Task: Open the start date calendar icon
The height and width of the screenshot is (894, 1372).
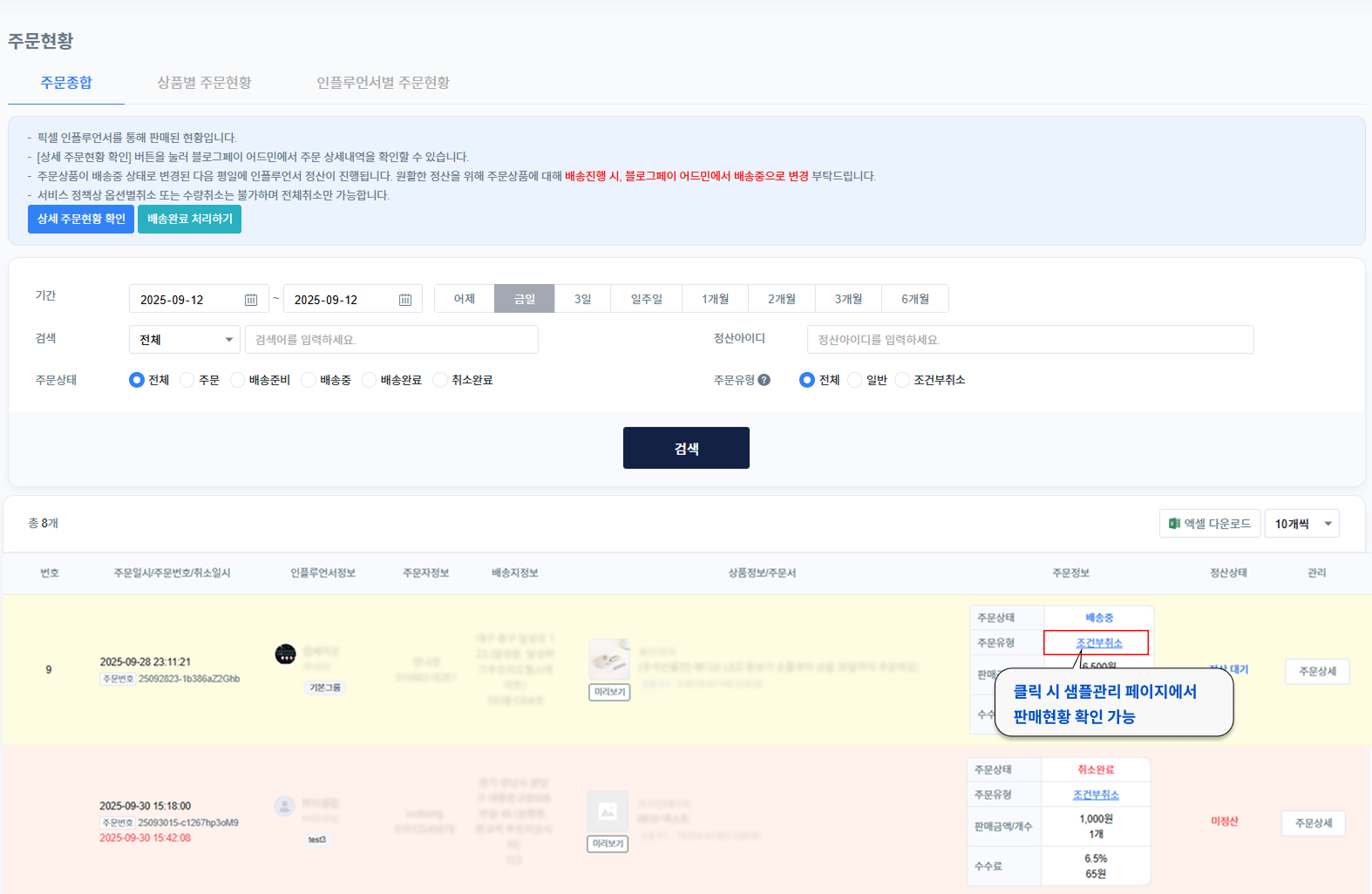Action: coord(251,300)
